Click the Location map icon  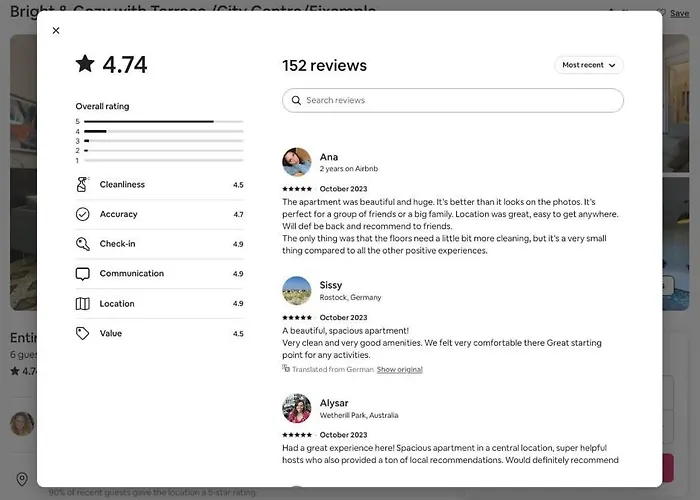[83, 304]
